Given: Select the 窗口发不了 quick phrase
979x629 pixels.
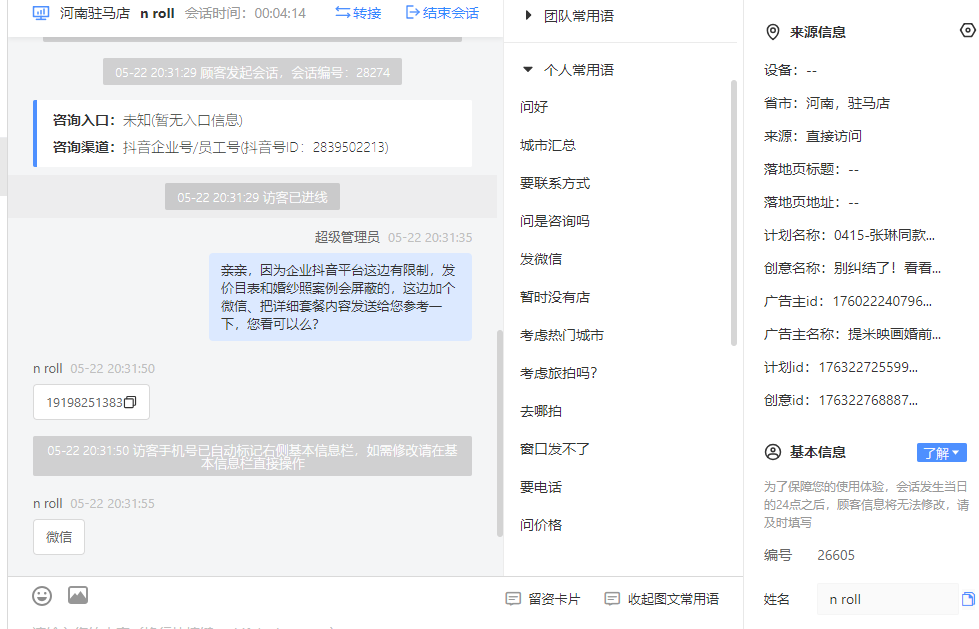Looking at the screenshot, I should [x=554, y=449].
